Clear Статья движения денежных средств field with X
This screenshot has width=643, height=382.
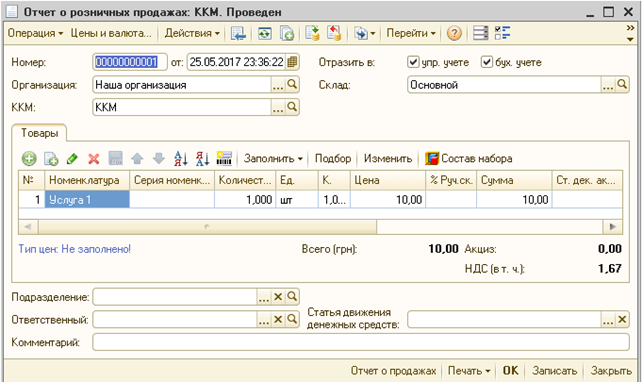pyautogui.click(x=622, y=319)
